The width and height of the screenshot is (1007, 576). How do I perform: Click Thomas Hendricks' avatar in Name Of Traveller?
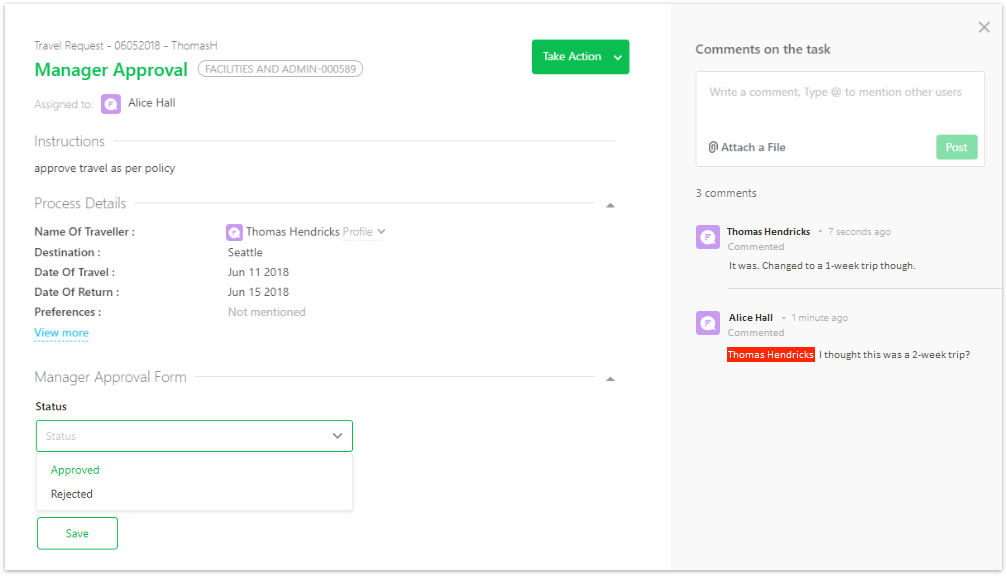[234, 232]
